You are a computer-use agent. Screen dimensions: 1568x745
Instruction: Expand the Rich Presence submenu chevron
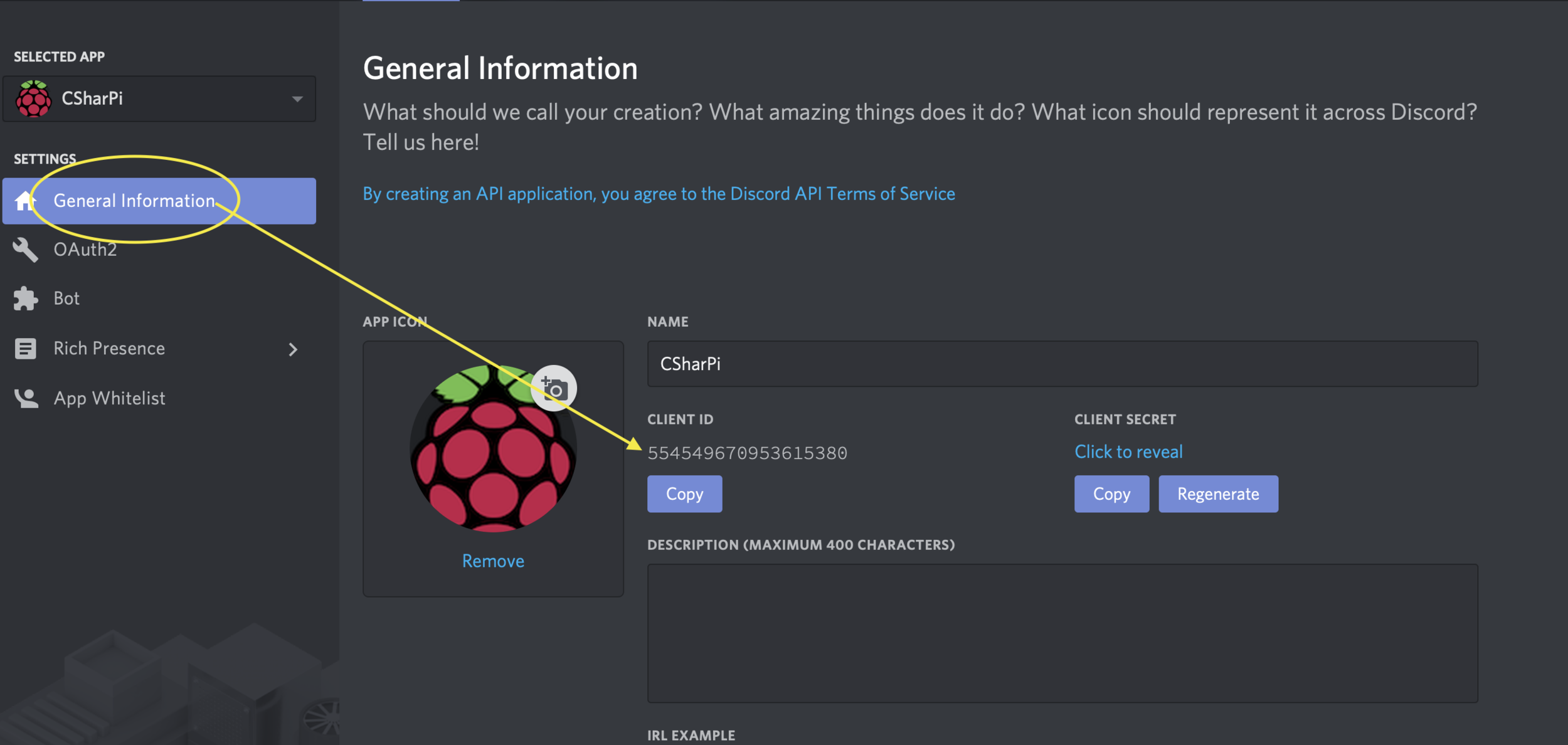tap(293, 349)
